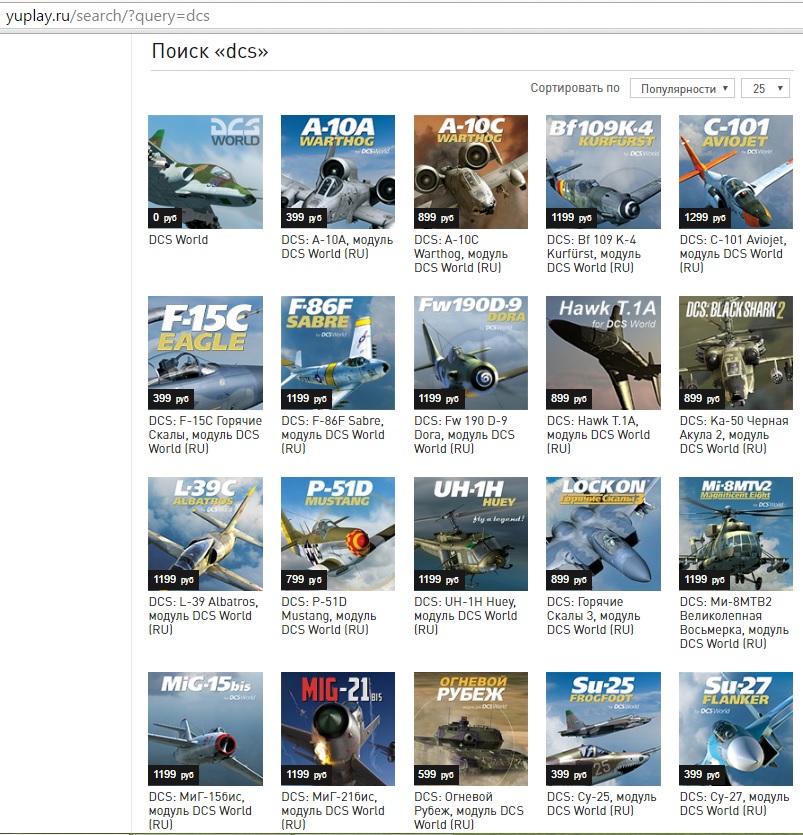Open the DCS Black Shark 2 cover image
The image size is (803, 835).
pyautogui.click(x=736, y=353)
